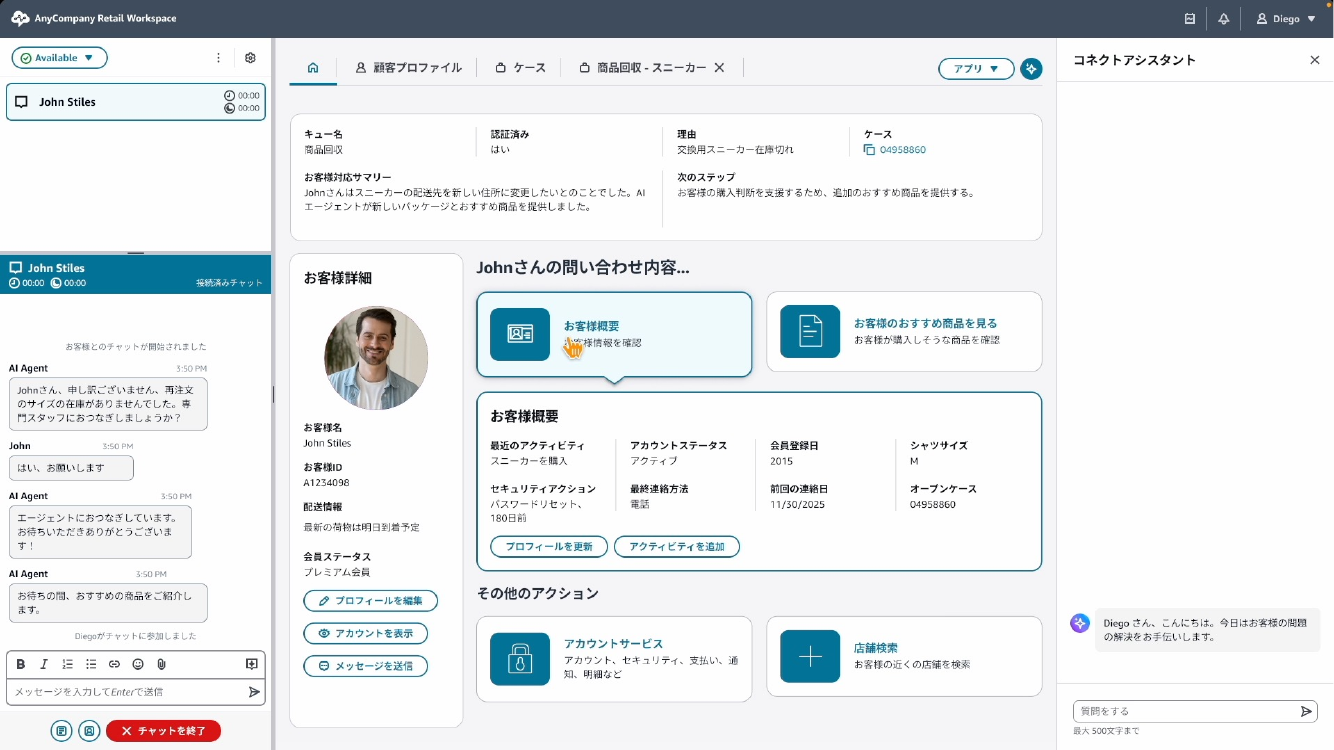Open settings gear in contact panel
Image resolution: width=1334 pixels, height=750 pixels.
tap(251, 58)
